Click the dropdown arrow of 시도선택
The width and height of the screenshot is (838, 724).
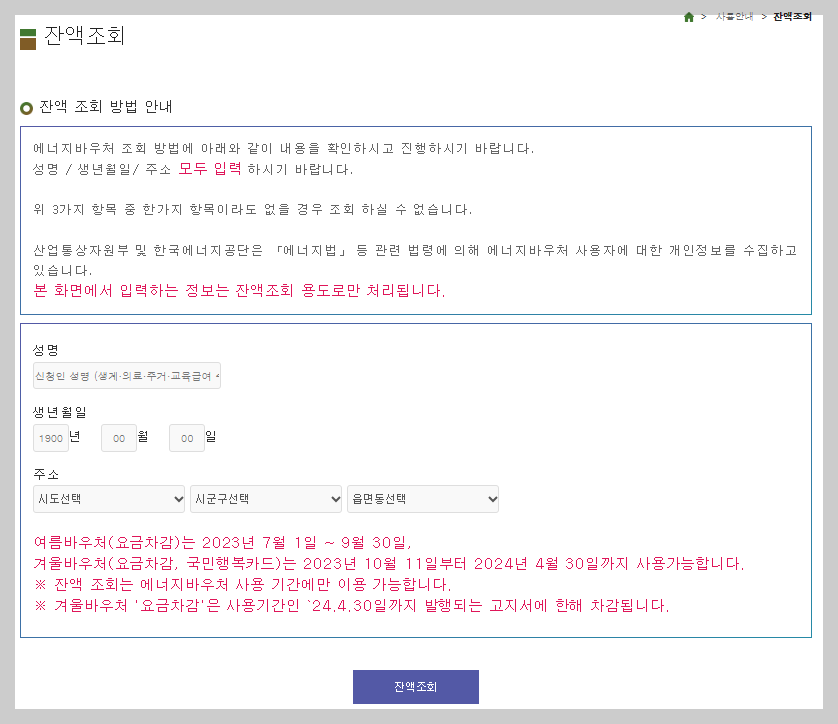(180, 498)
